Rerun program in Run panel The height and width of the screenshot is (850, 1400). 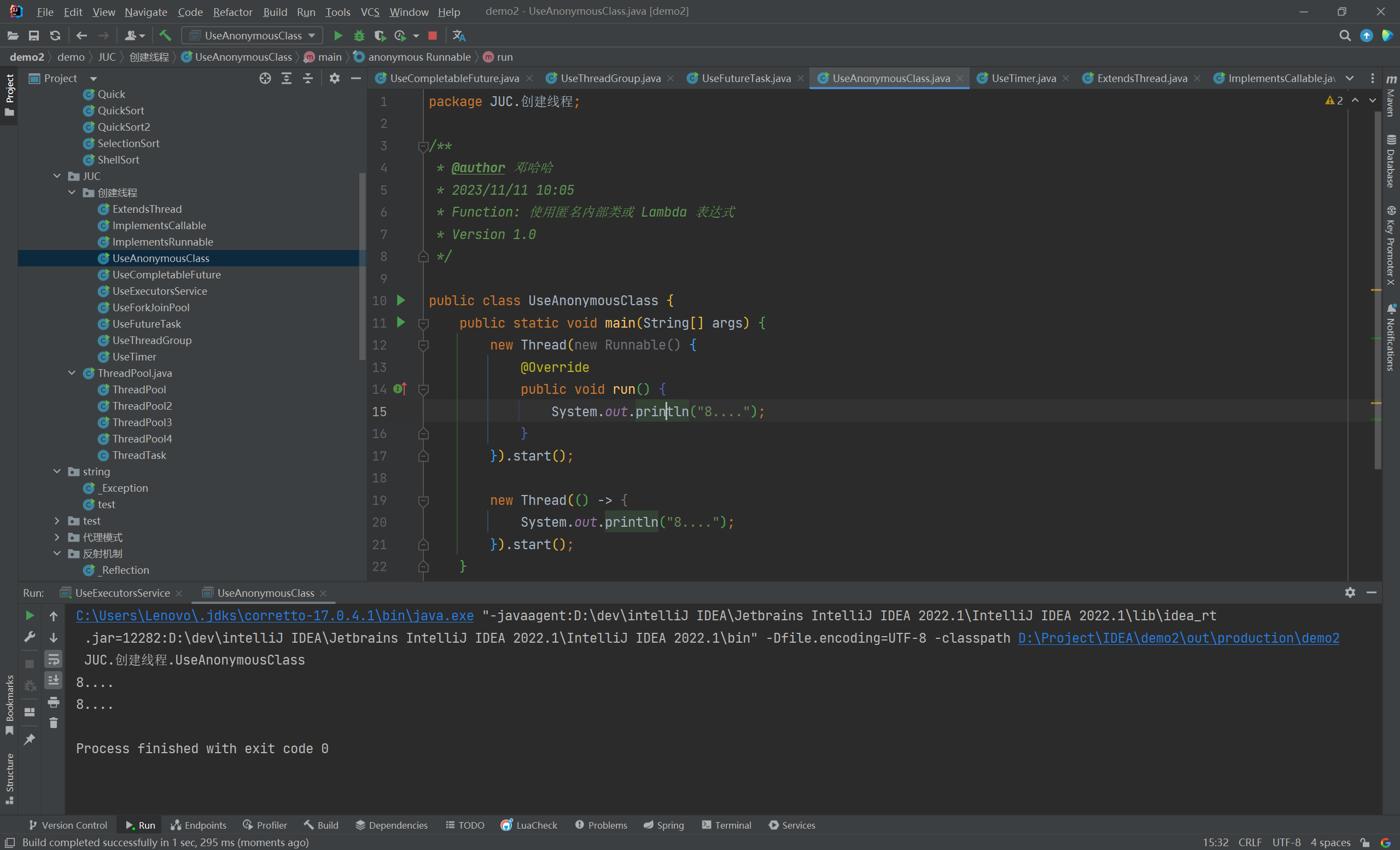[x=30, y=616]
